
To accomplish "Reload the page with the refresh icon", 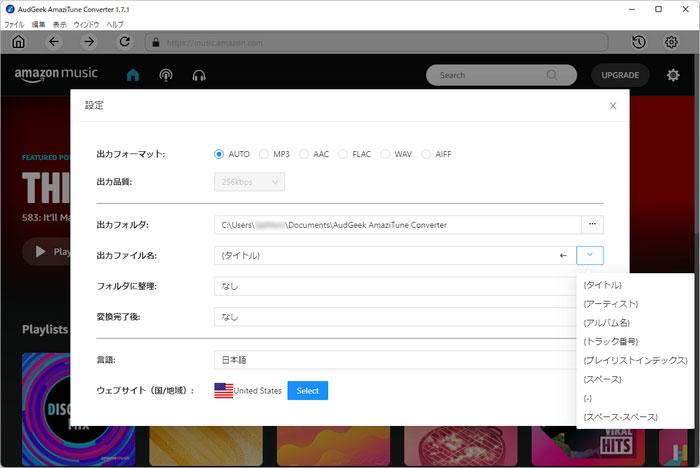I will (125, 42).
